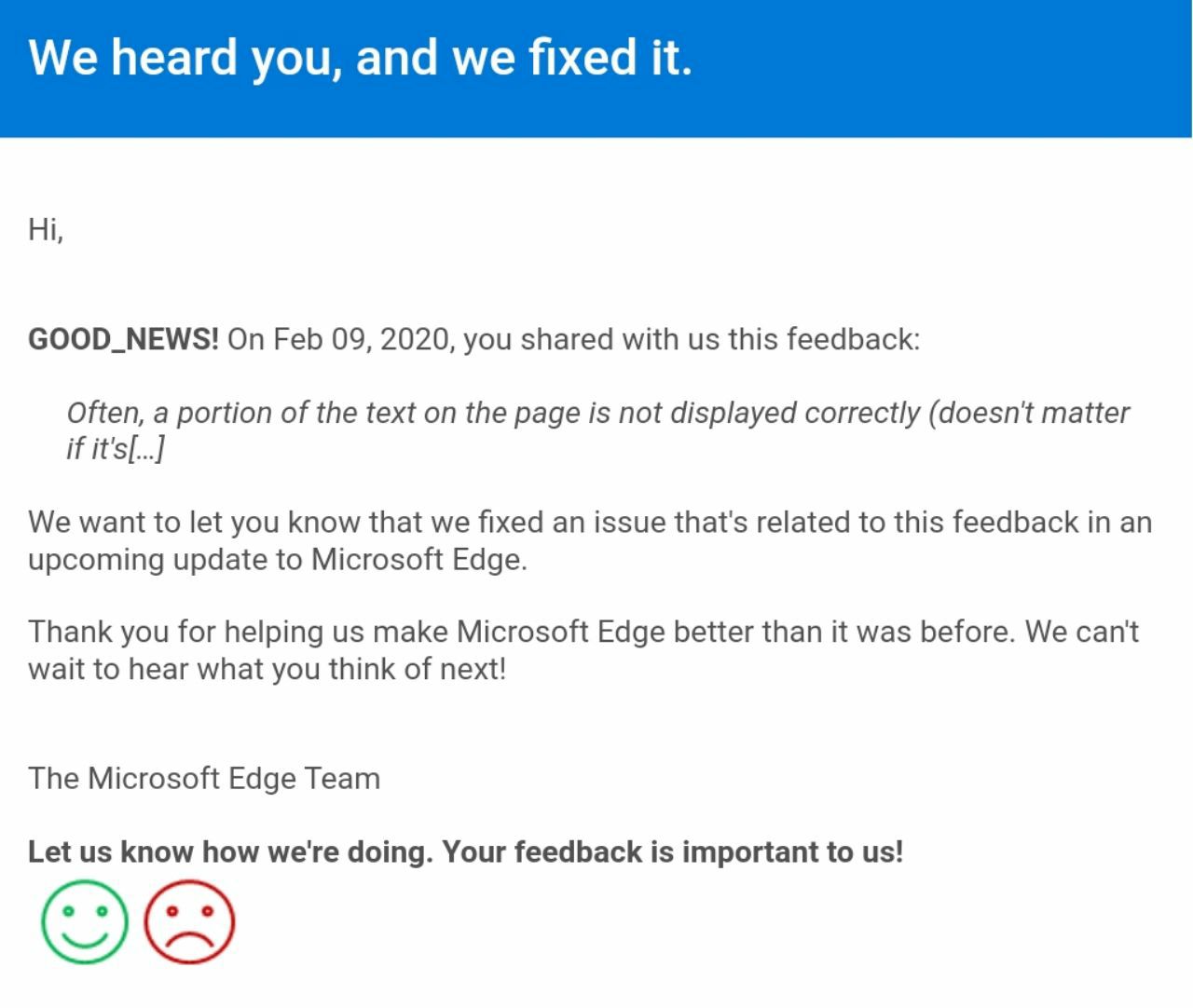1193x1008 pixels.
Task: Click the 'Thank you for helping us' paragraph
Action: (x=583, y=649)
